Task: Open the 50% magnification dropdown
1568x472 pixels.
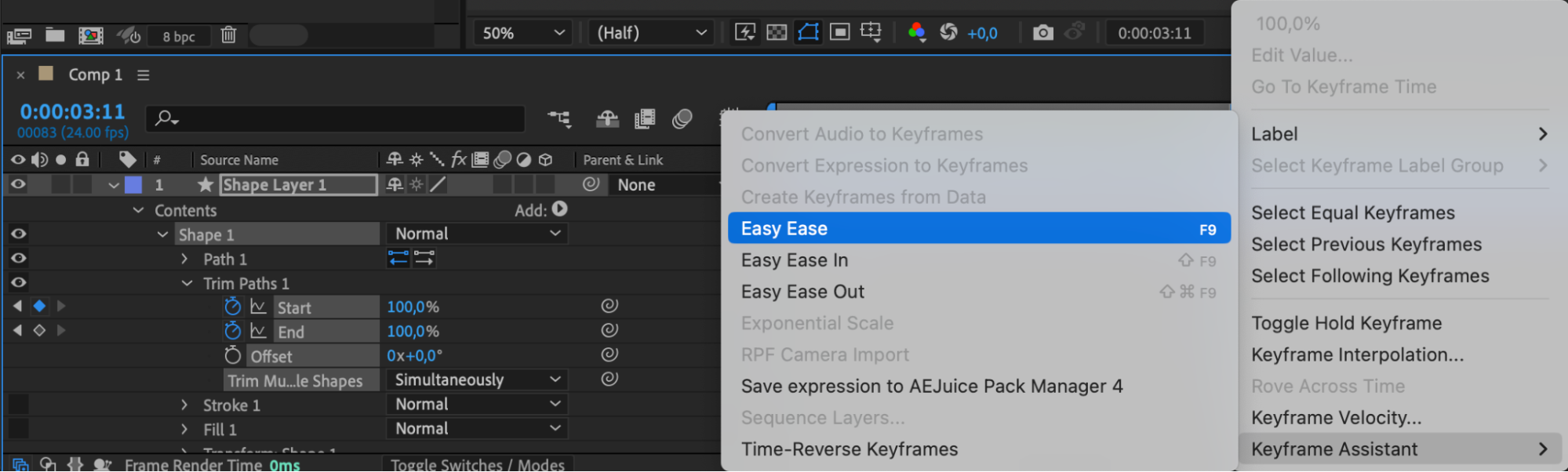Action: pyautogui.click(x=523, y=33)
